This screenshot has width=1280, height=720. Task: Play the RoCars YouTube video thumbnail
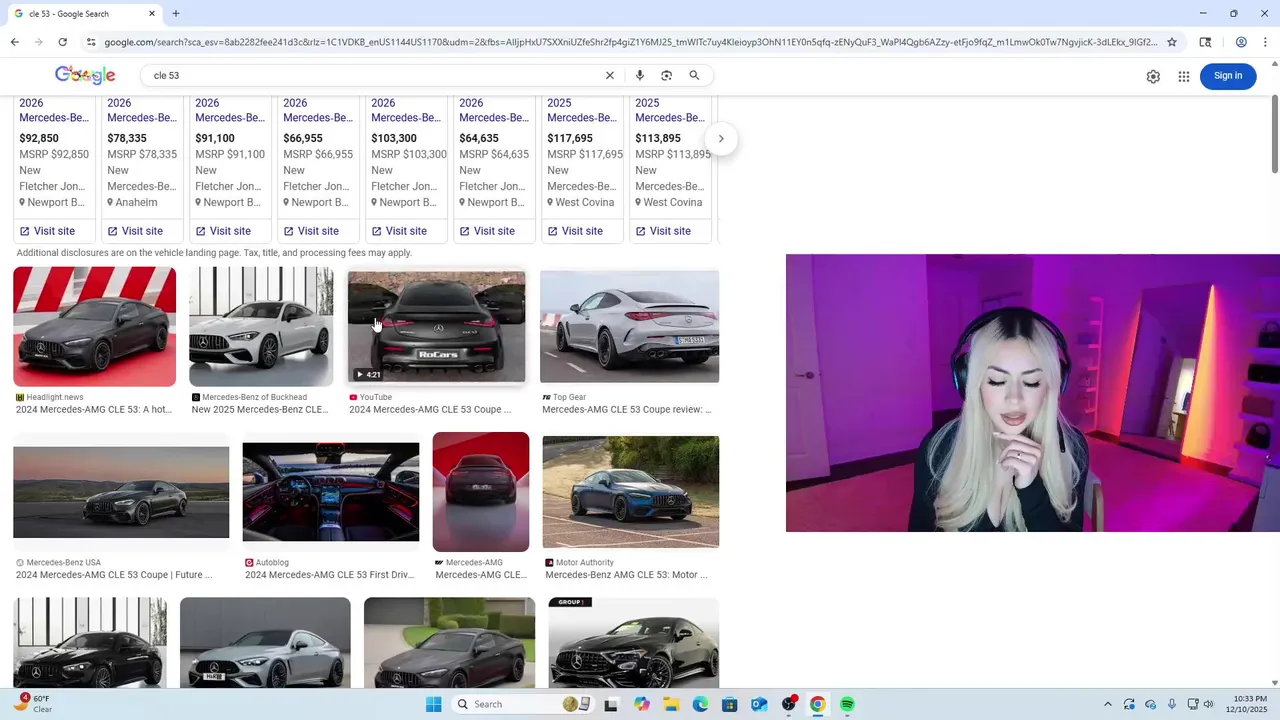pos(436,327)
